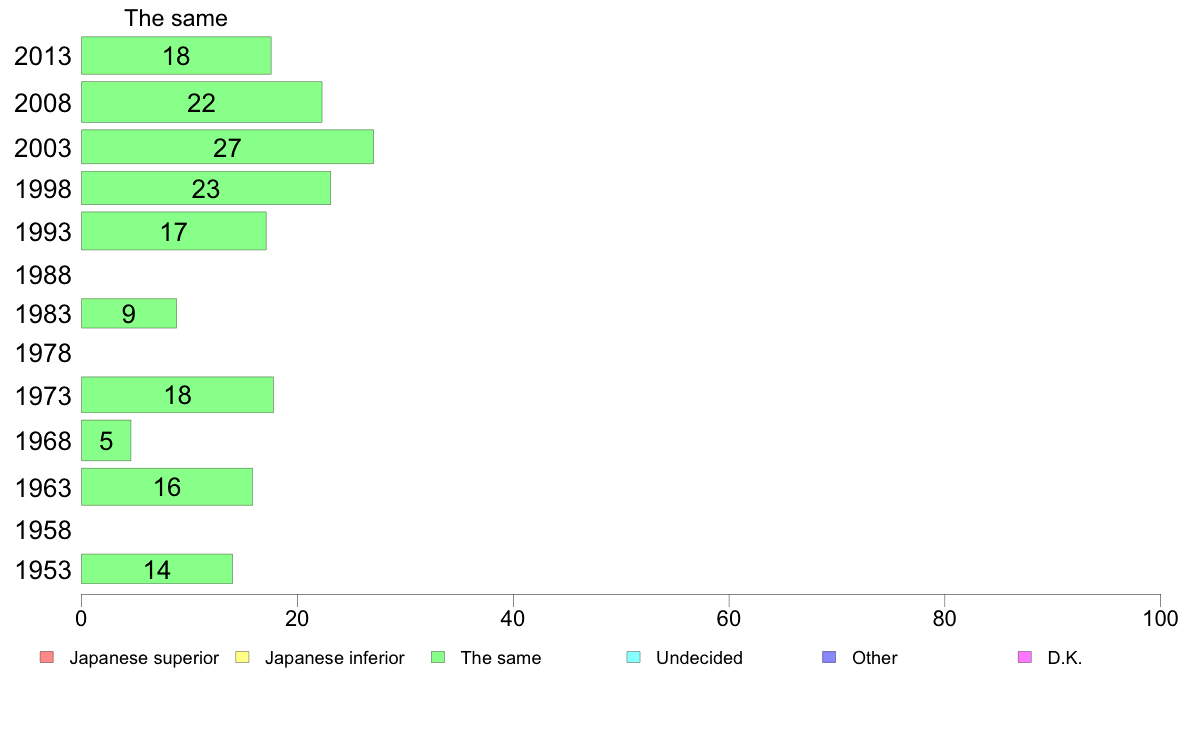1188x736 pixels.
Task: Select the 1983 bar showing 9
Action: [129, 313]
